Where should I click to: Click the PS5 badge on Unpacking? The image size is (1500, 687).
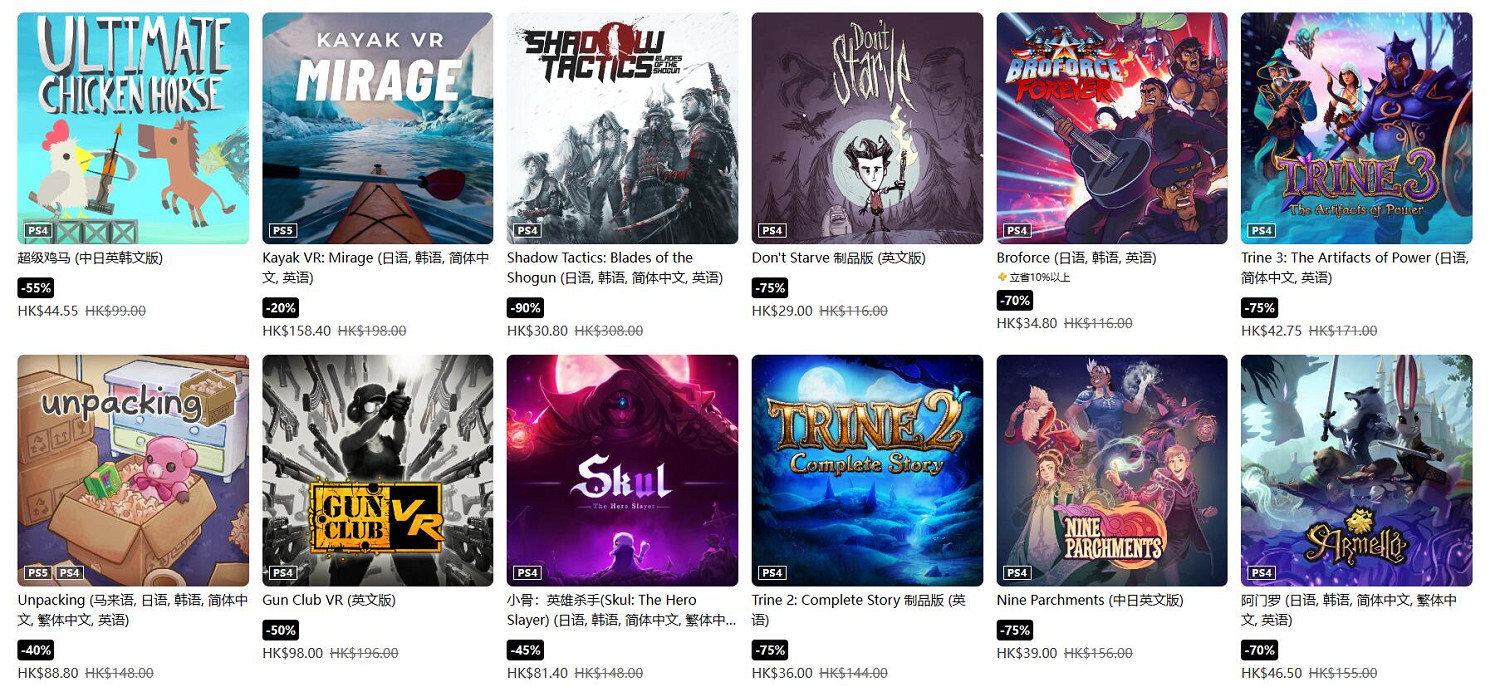click(39, 573)
